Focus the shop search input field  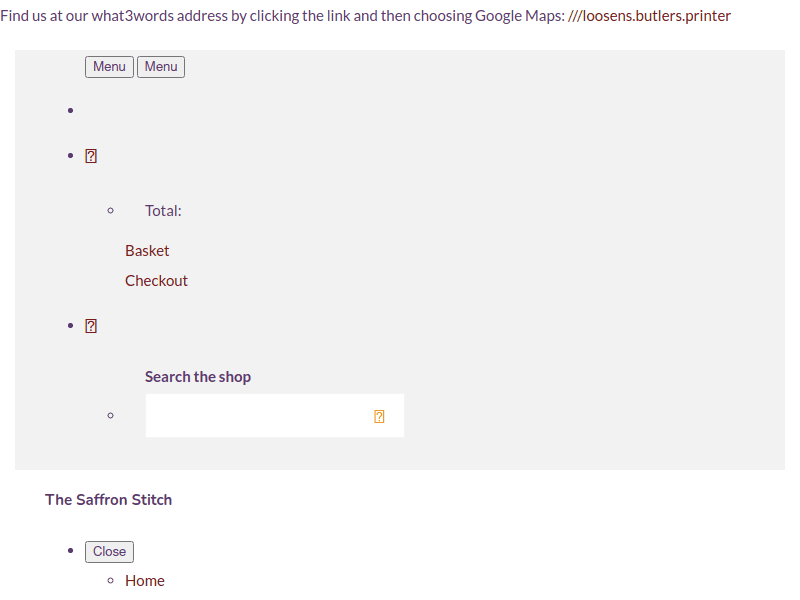point(255,415)
